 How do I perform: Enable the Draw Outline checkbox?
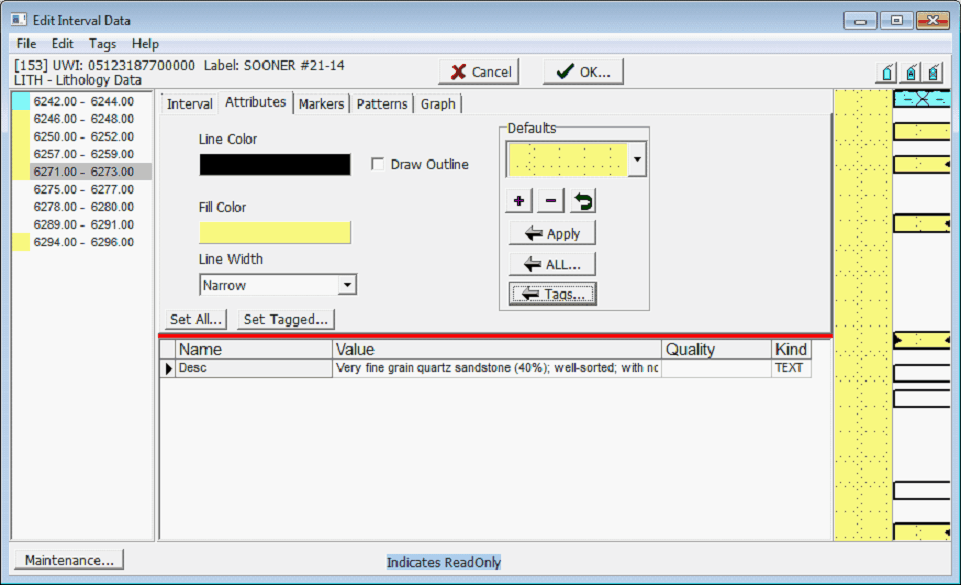click(377, 164)
